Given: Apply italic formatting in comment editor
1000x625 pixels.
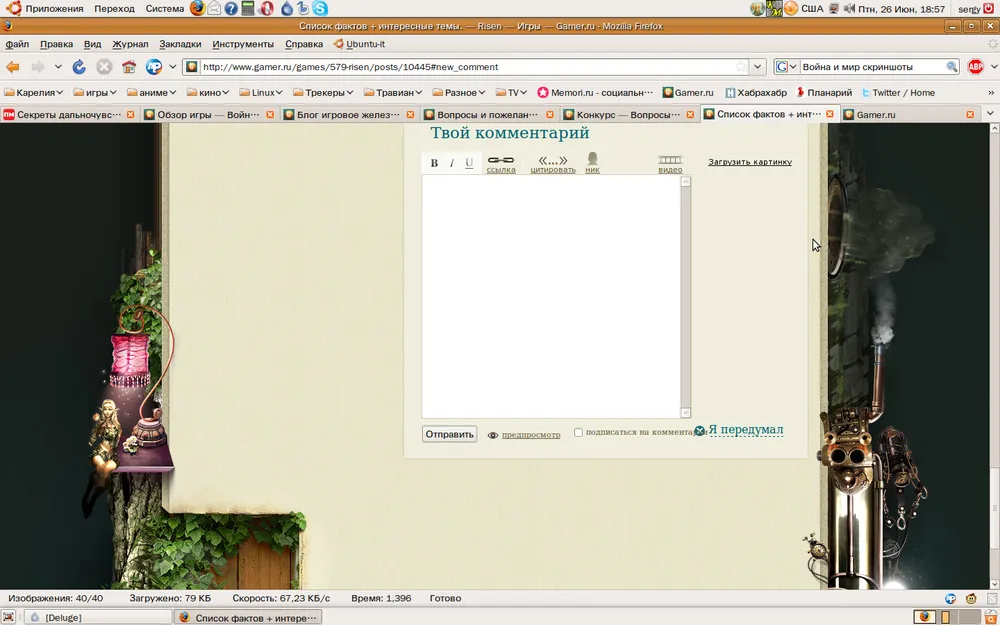Looking at the screenshot, I should coord(451,163).
